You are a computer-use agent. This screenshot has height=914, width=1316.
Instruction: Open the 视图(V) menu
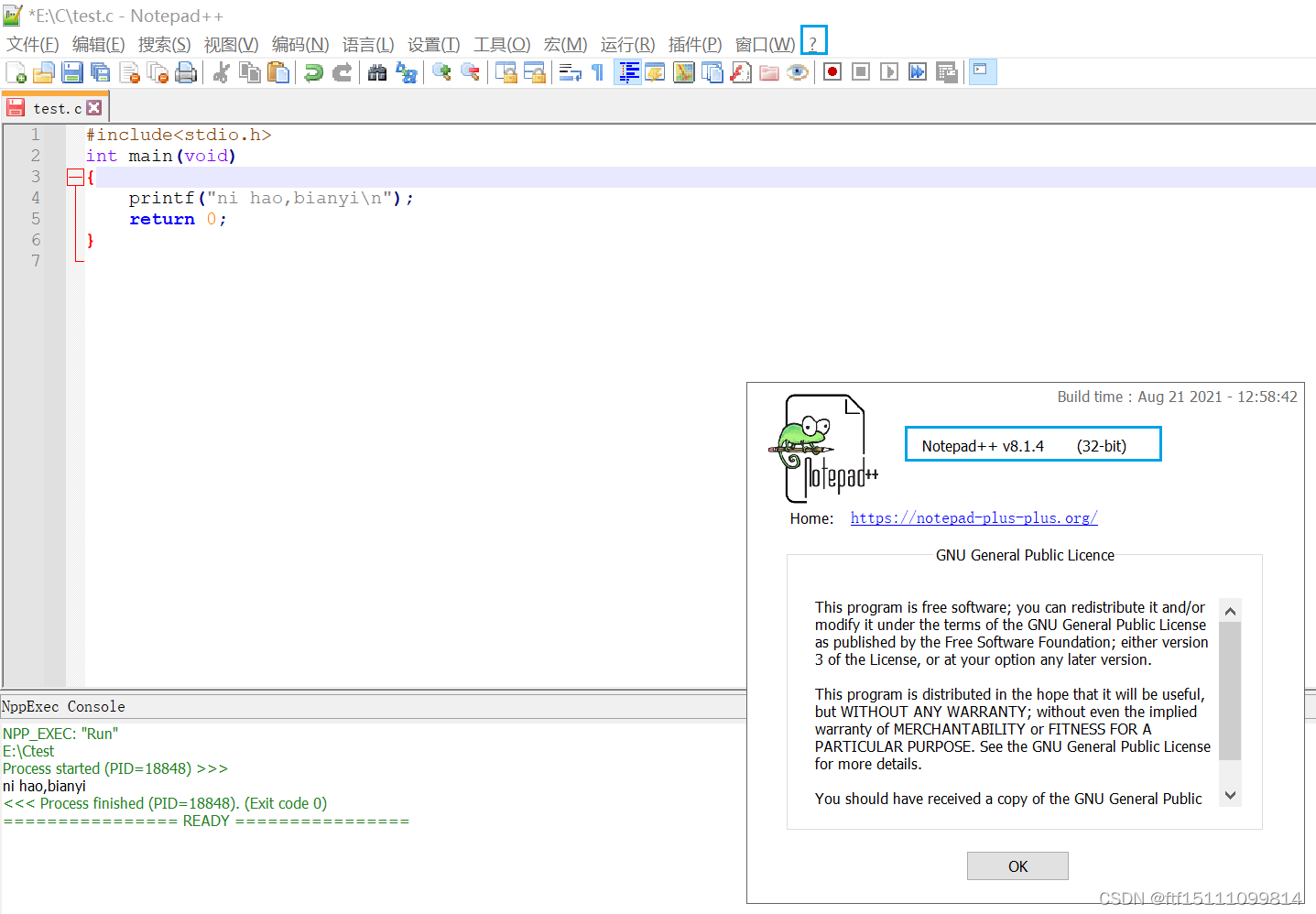(x=231, y=45)
